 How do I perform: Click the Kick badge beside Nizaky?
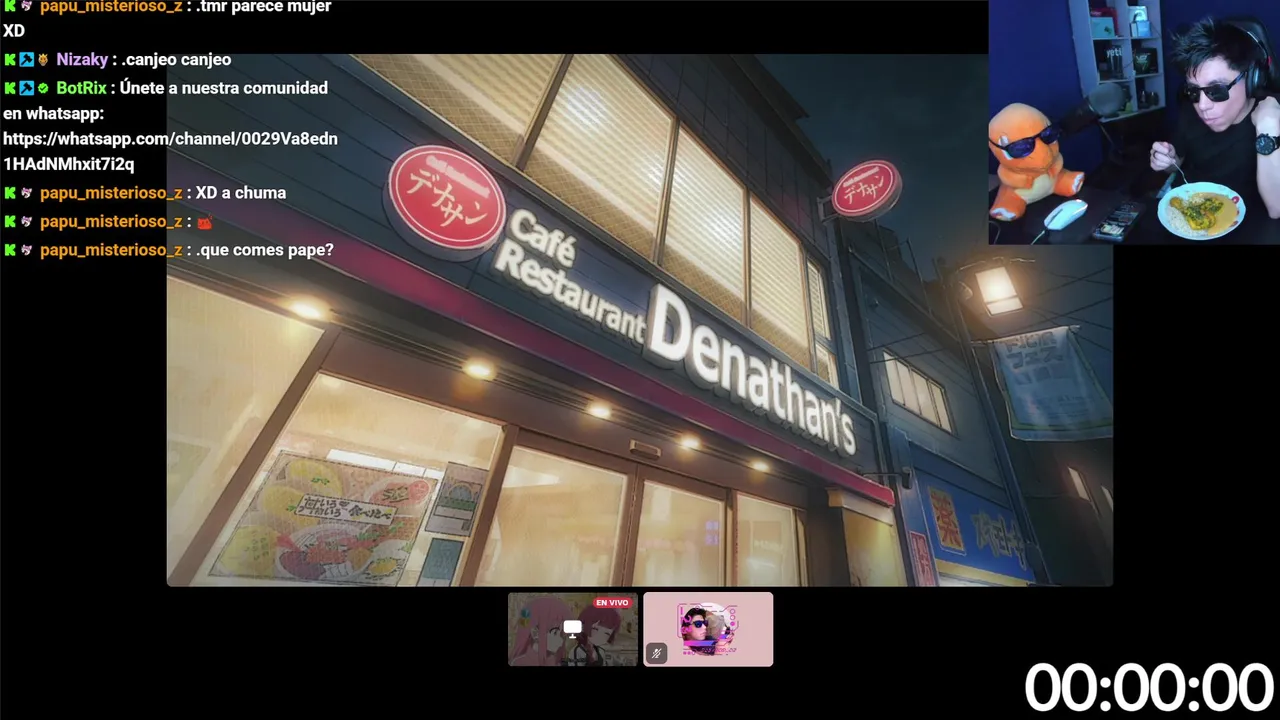click(10, 60)
